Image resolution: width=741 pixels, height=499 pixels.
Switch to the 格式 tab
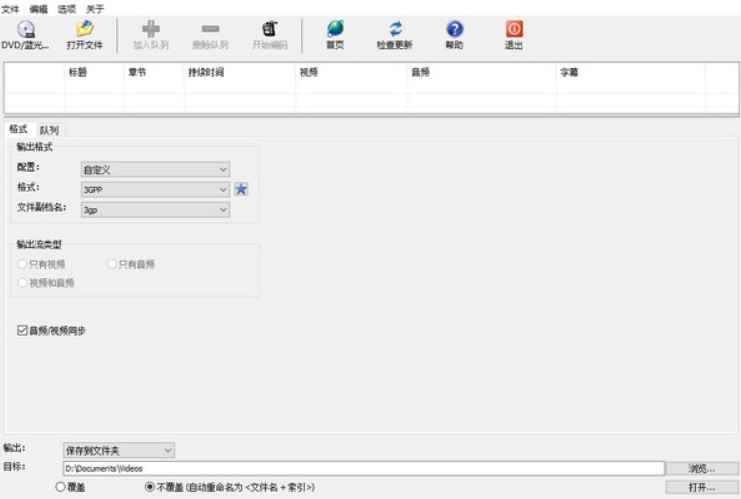coord(19,129)
